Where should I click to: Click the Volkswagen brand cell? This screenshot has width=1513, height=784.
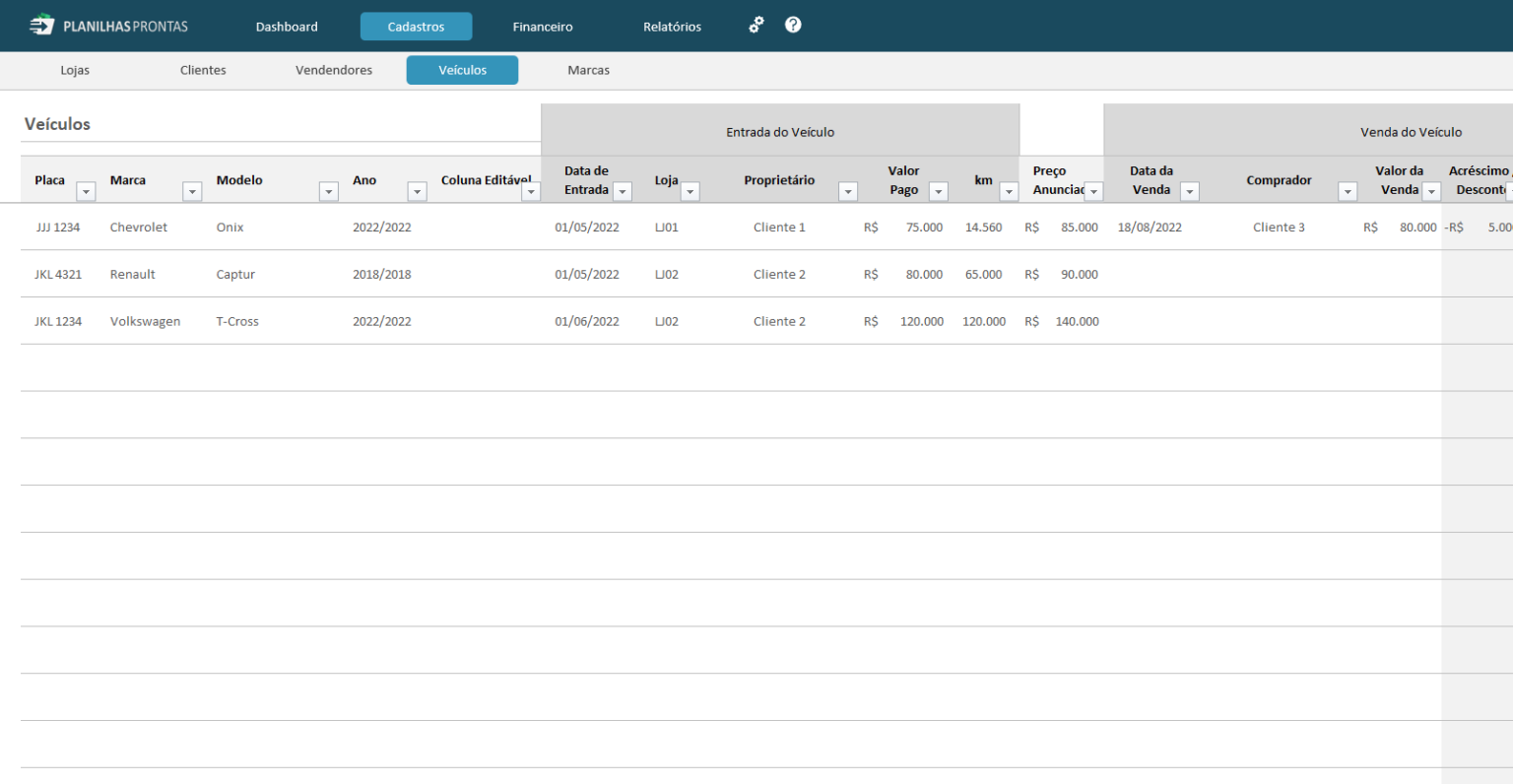(x=145, y=322)
